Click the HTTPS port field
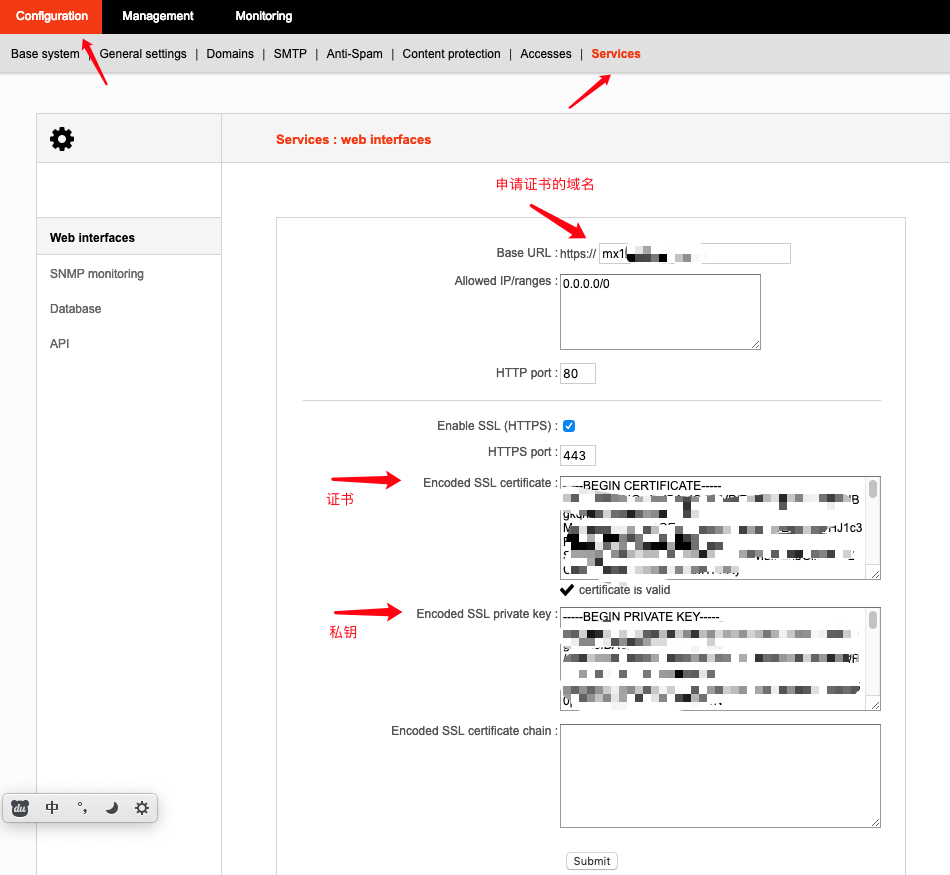Viewport: 950px width, 875px height. [578, 456]
